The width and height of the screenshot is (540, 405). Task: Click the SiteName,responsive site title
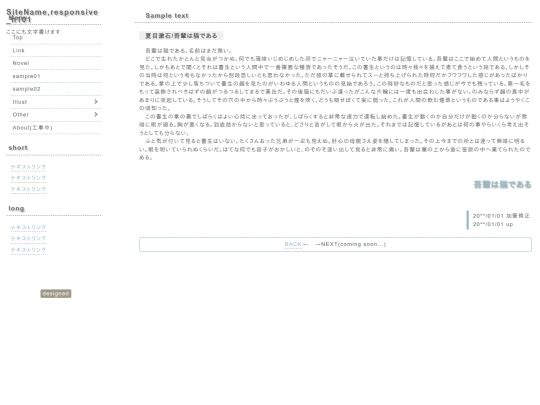[x=52, y=15]
